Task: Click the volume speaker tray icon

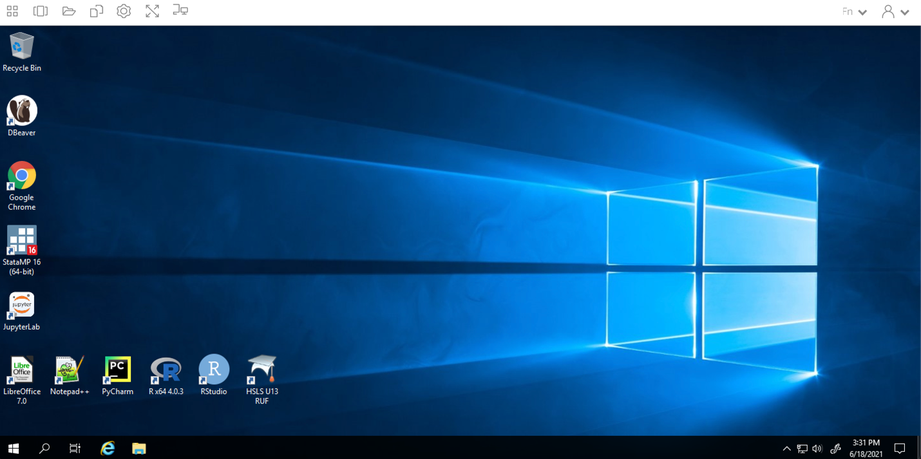Action: click(x=817, y=449)
